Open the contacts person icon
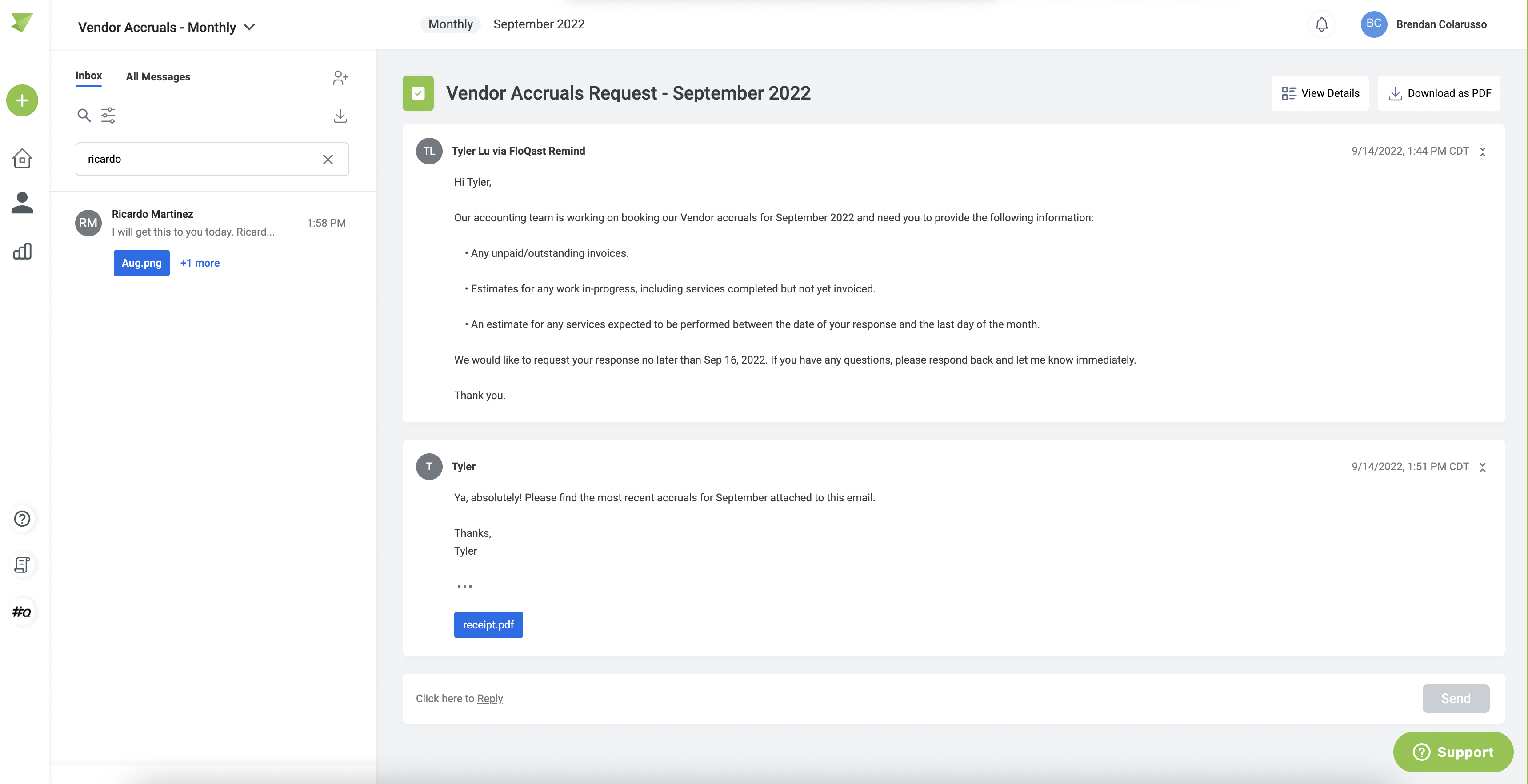1528x784 pixels. (x=22, y=203)
